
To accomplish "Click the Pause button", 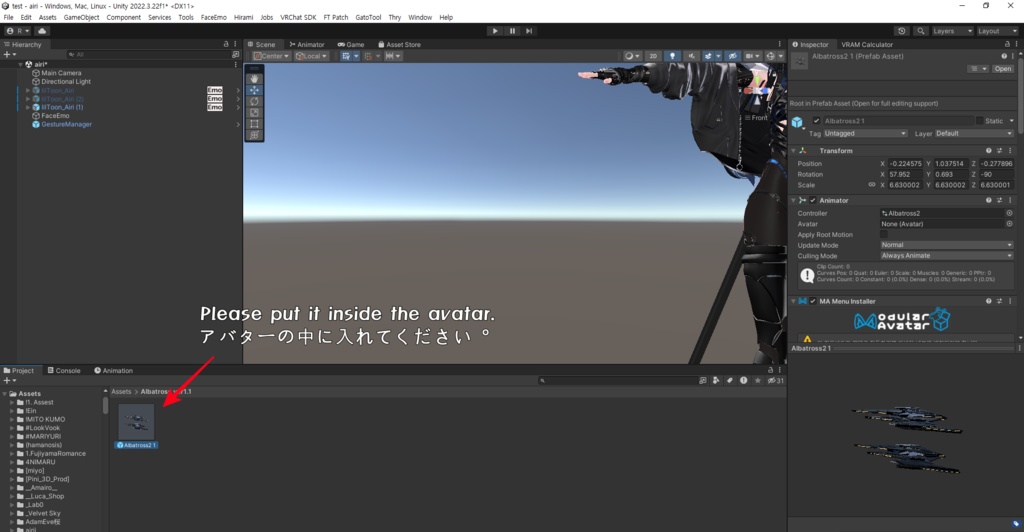I will click(x=512, y=31).
